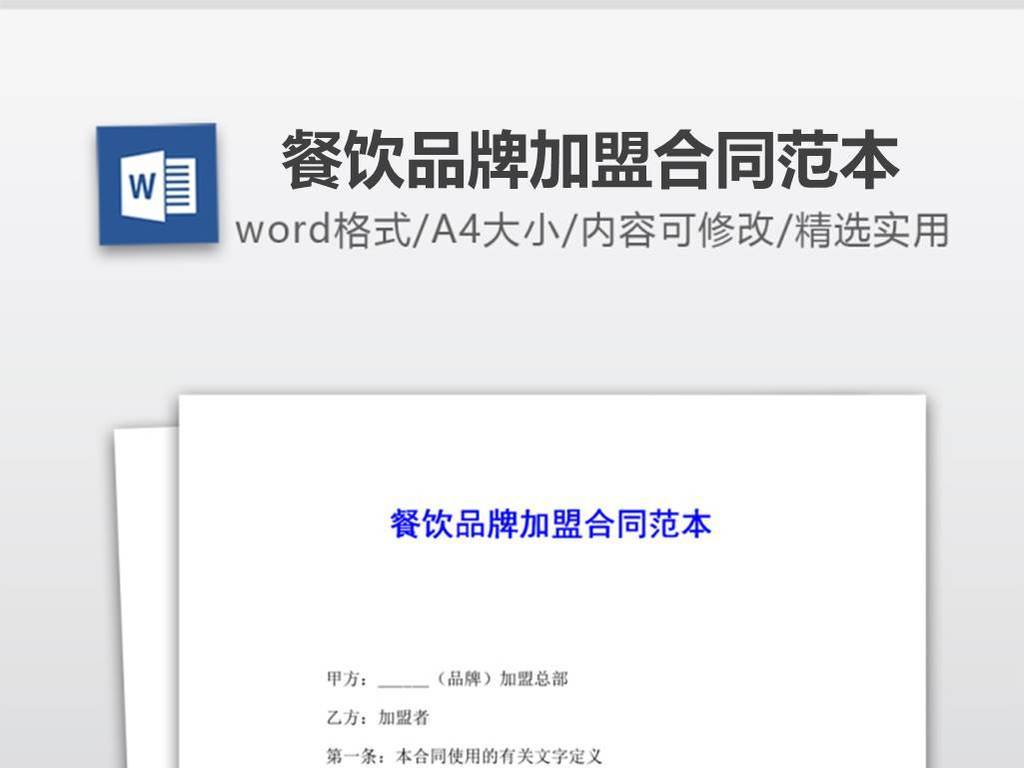Click the white W letter on Word icon
This screenshot has height=768, width=1024.
142,185
